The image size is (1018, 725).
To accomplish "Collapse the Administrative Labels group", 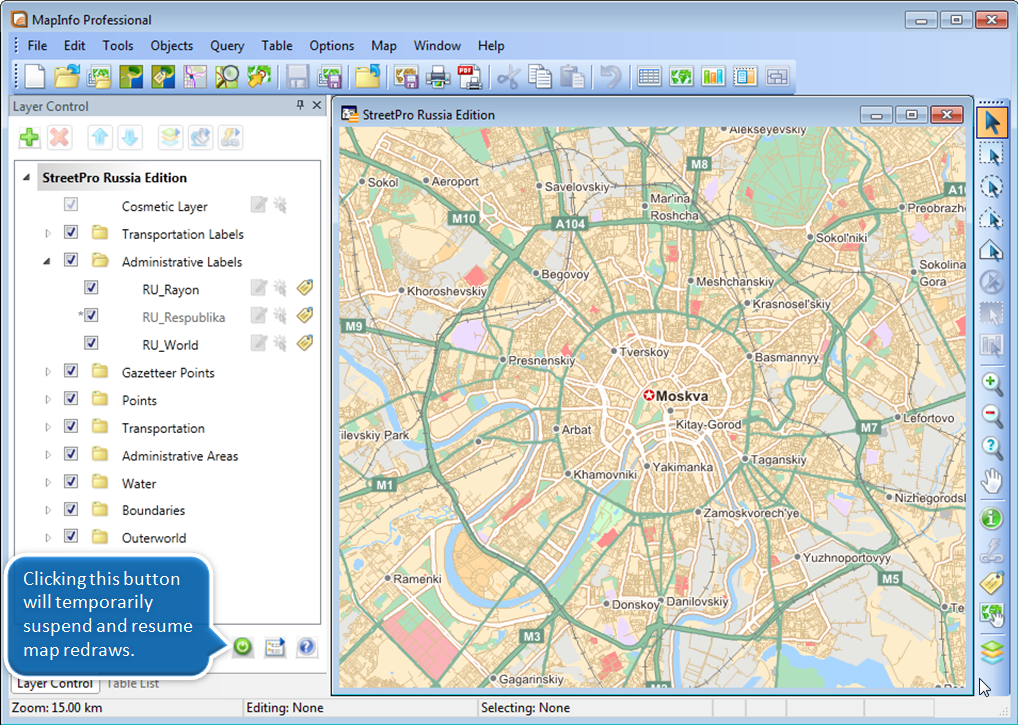I will [x=47, y=261].
